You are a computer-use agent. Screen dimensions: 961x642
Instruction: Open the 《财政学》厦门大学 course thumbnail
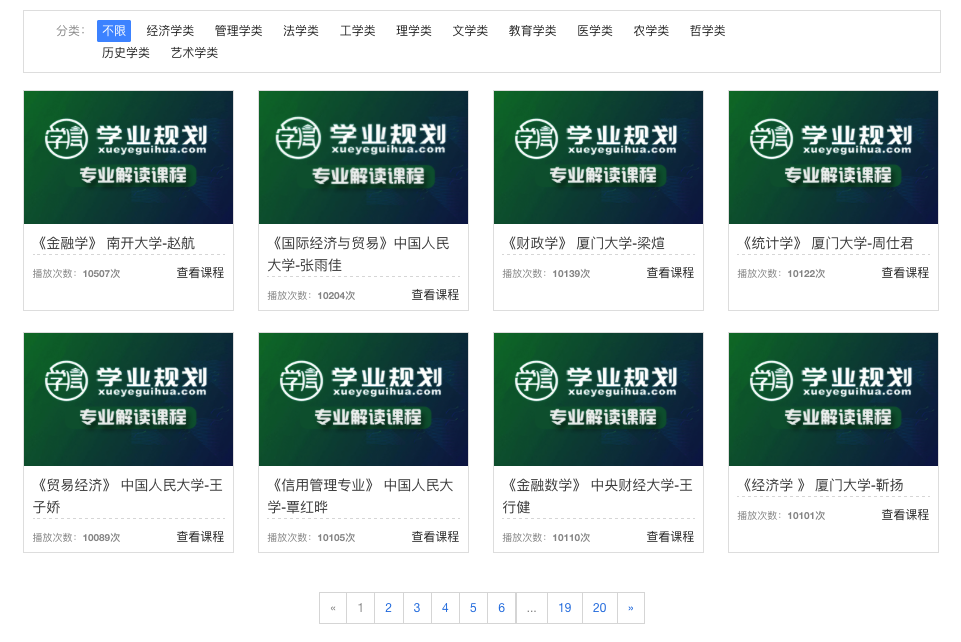[598, 158]
